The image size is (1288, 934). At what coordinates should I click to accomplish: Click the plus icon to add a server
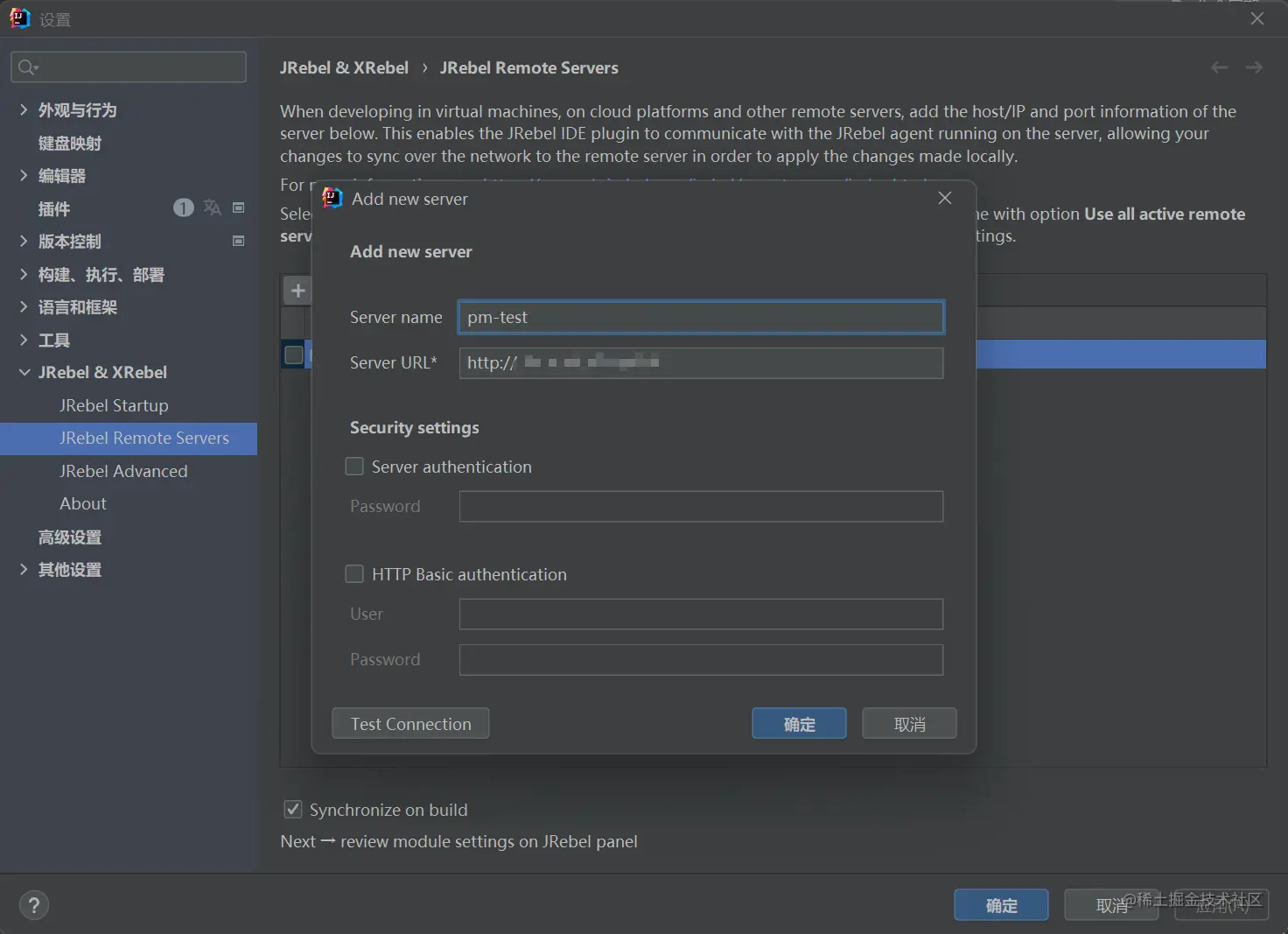coord(297,291)
